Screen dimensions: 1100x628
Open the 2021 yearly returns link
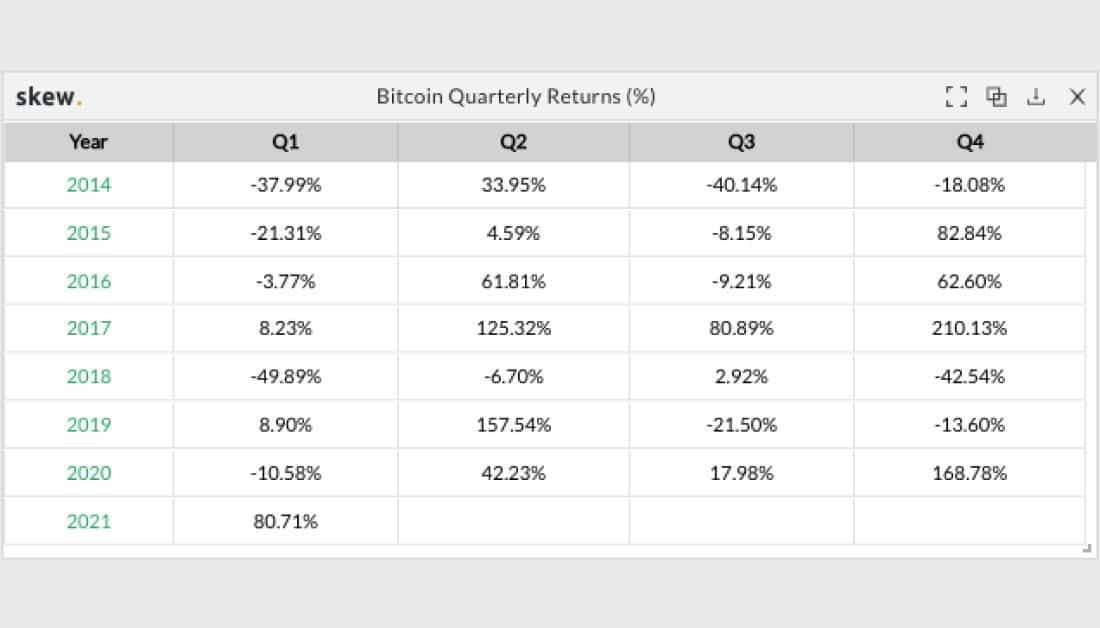[x=87, y=521]
